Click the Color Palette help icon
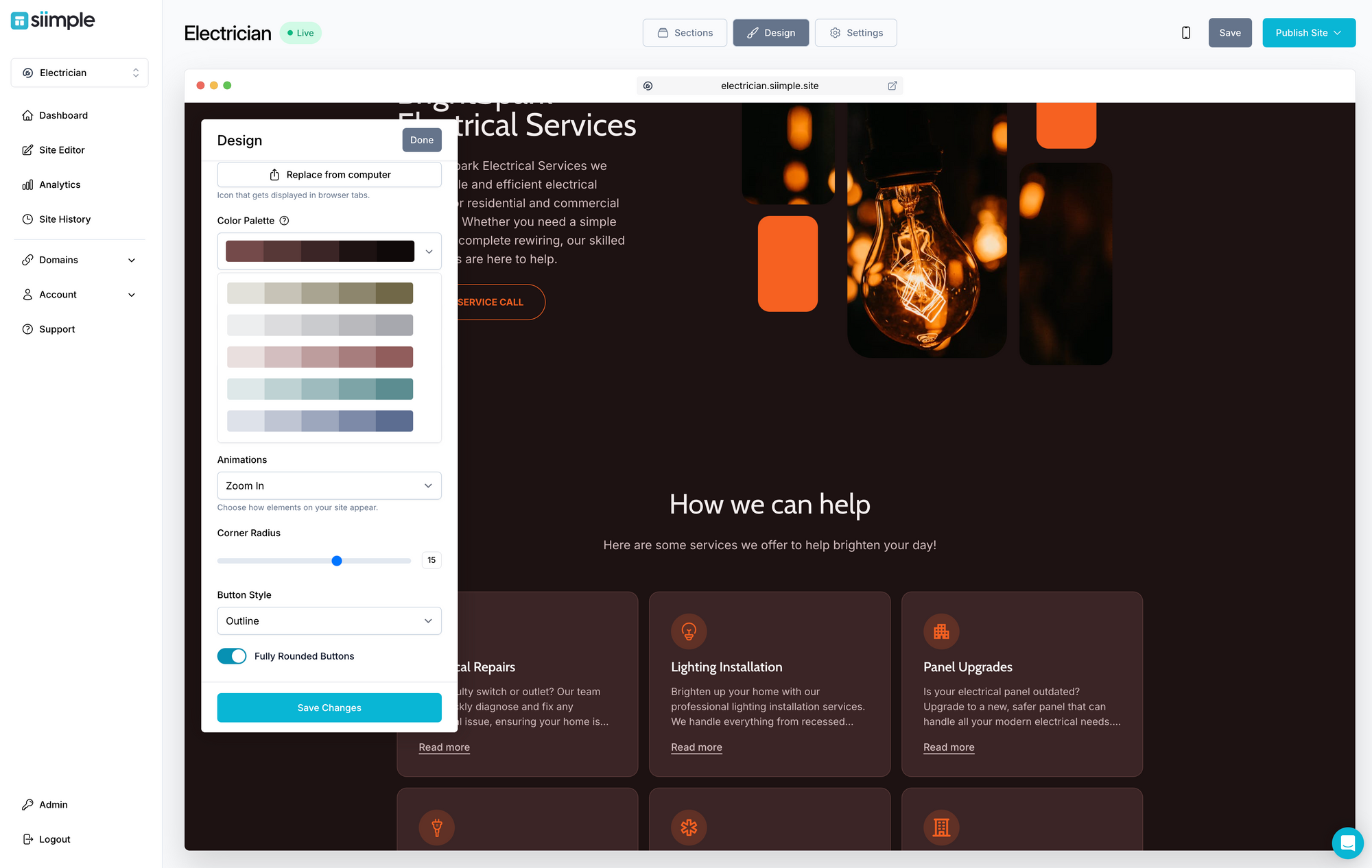1372x868 pixels. point(284,221)
